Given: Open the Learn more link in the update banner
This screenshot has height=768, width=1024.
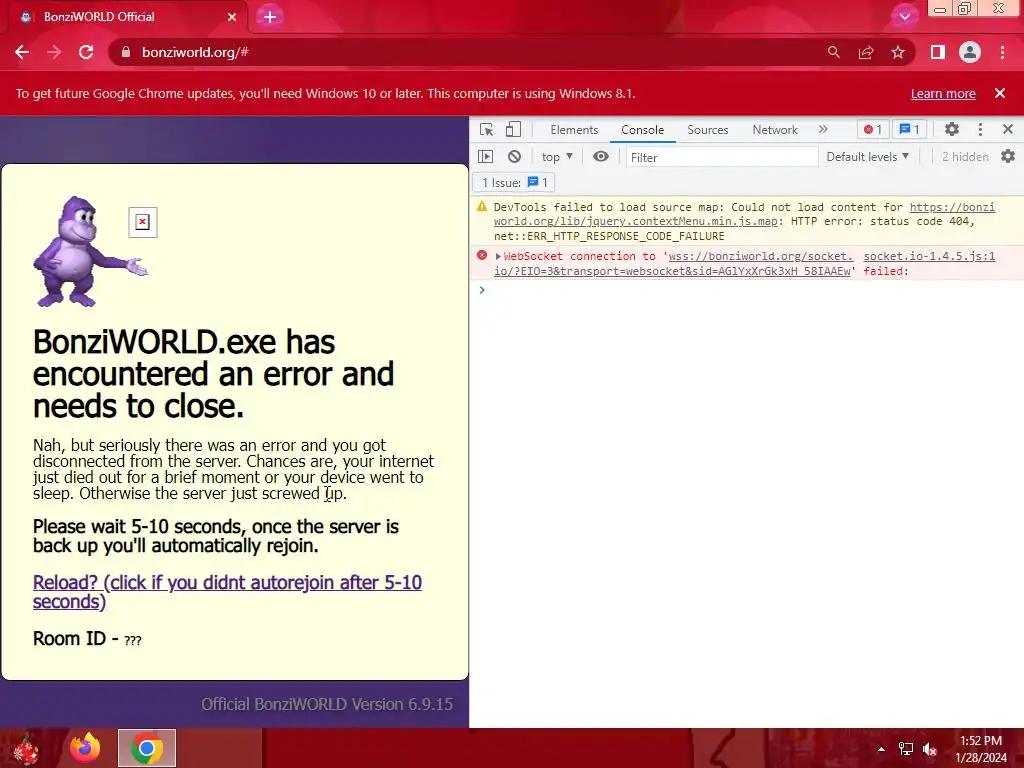Looking at the screenshot, I should 943,93.
